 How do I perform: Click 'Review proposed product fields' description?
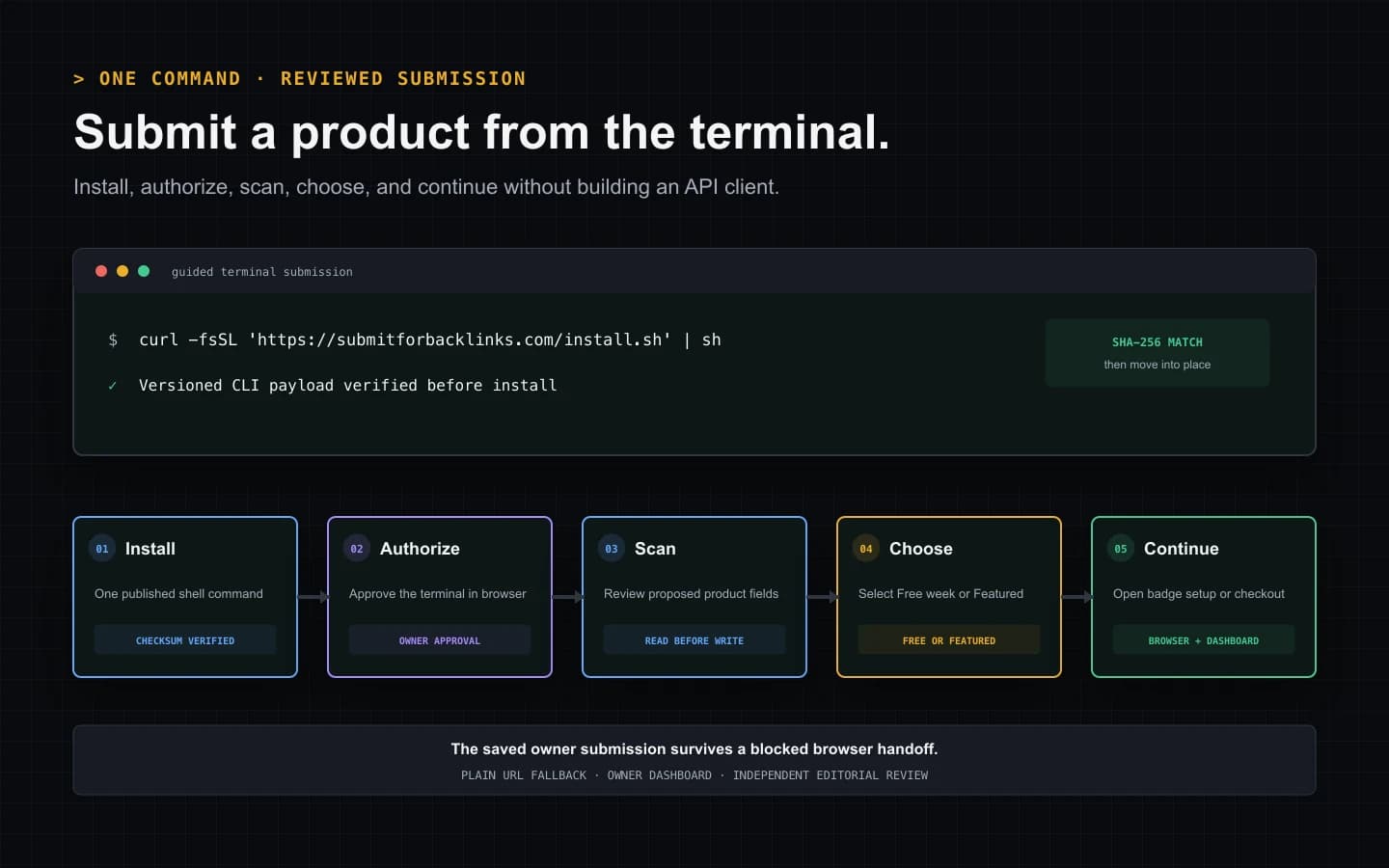click(x=691, y=594)
